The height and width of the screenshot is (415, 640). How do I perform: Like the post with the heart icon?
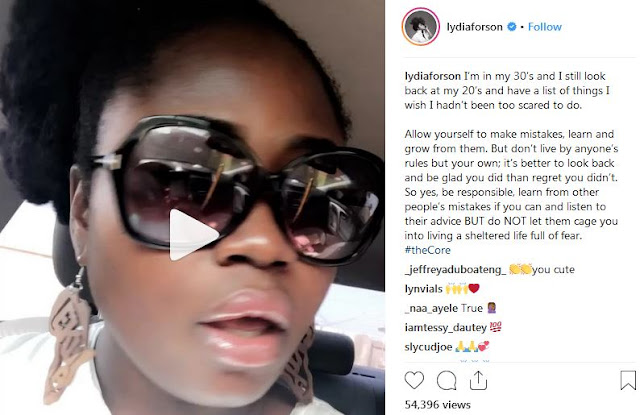pyautogui.click(x=414, y=381)
